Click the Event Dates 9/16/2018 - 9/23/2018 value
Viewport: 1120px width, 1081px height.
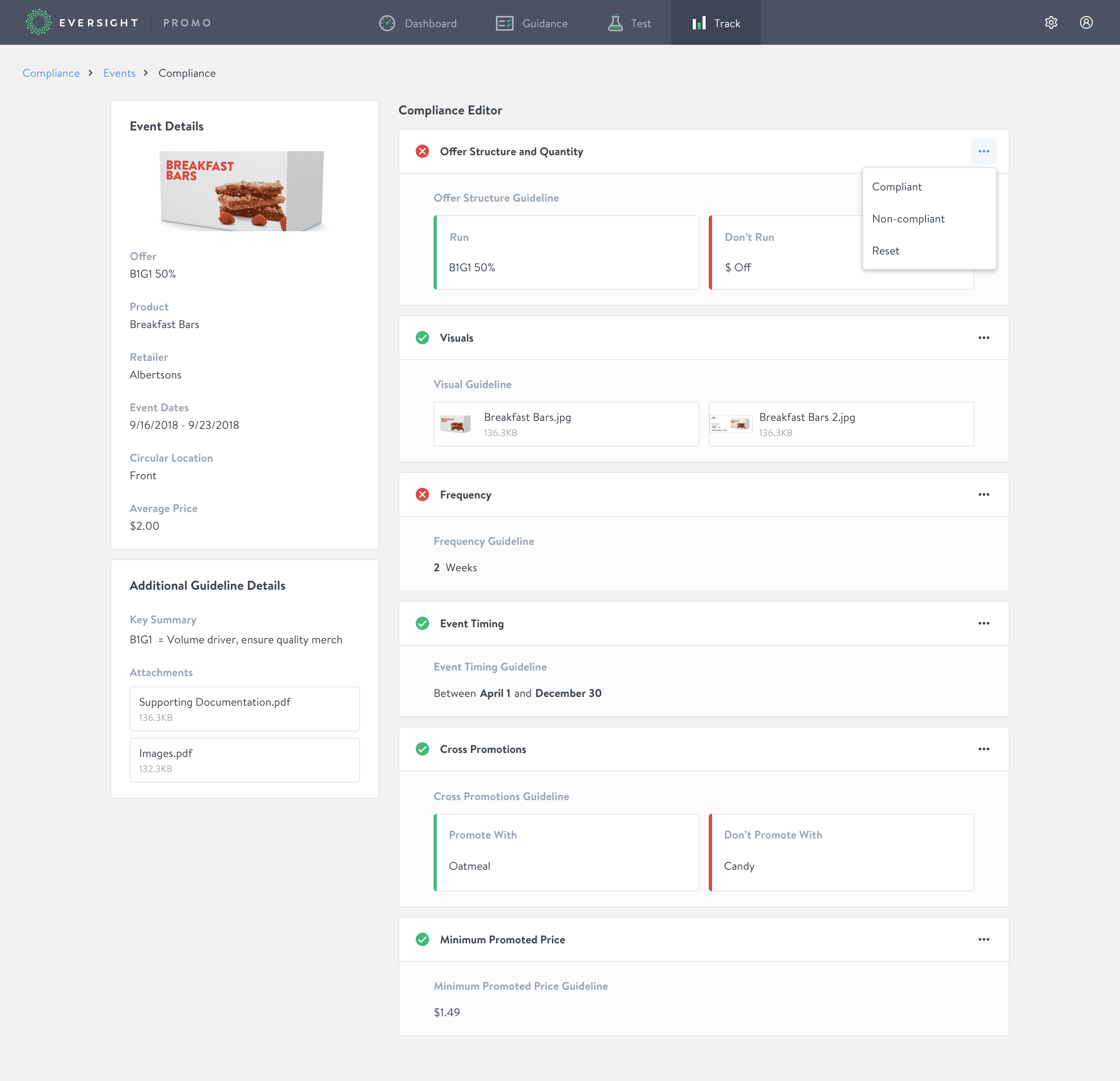pos(184,425)
